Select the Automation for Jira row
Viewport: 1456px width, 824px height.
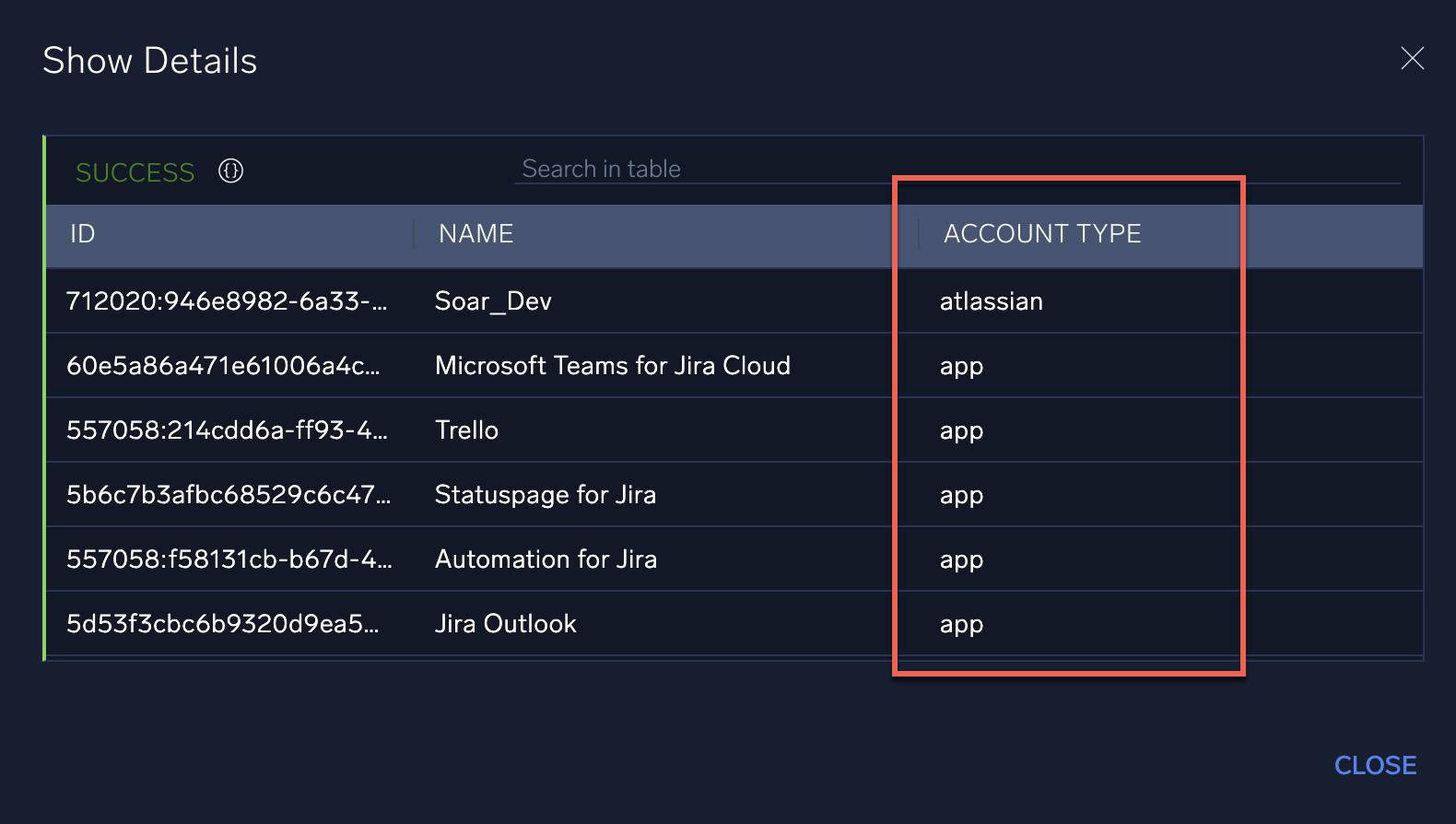pos(546,559)
